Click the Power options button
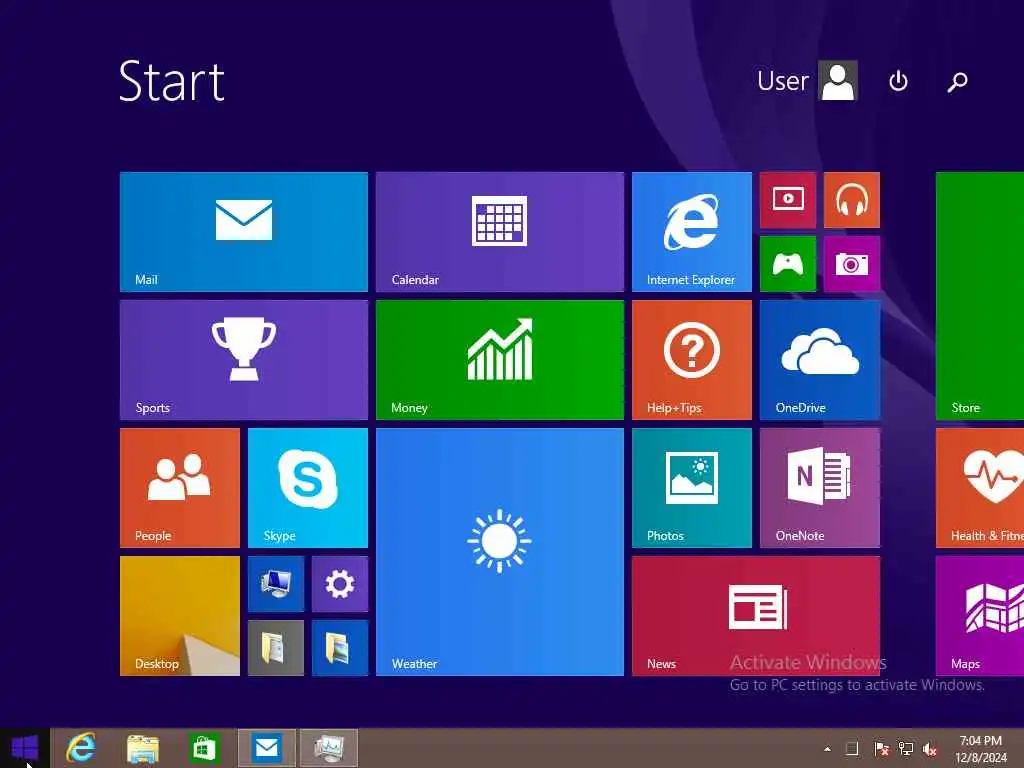 point(899,81)
